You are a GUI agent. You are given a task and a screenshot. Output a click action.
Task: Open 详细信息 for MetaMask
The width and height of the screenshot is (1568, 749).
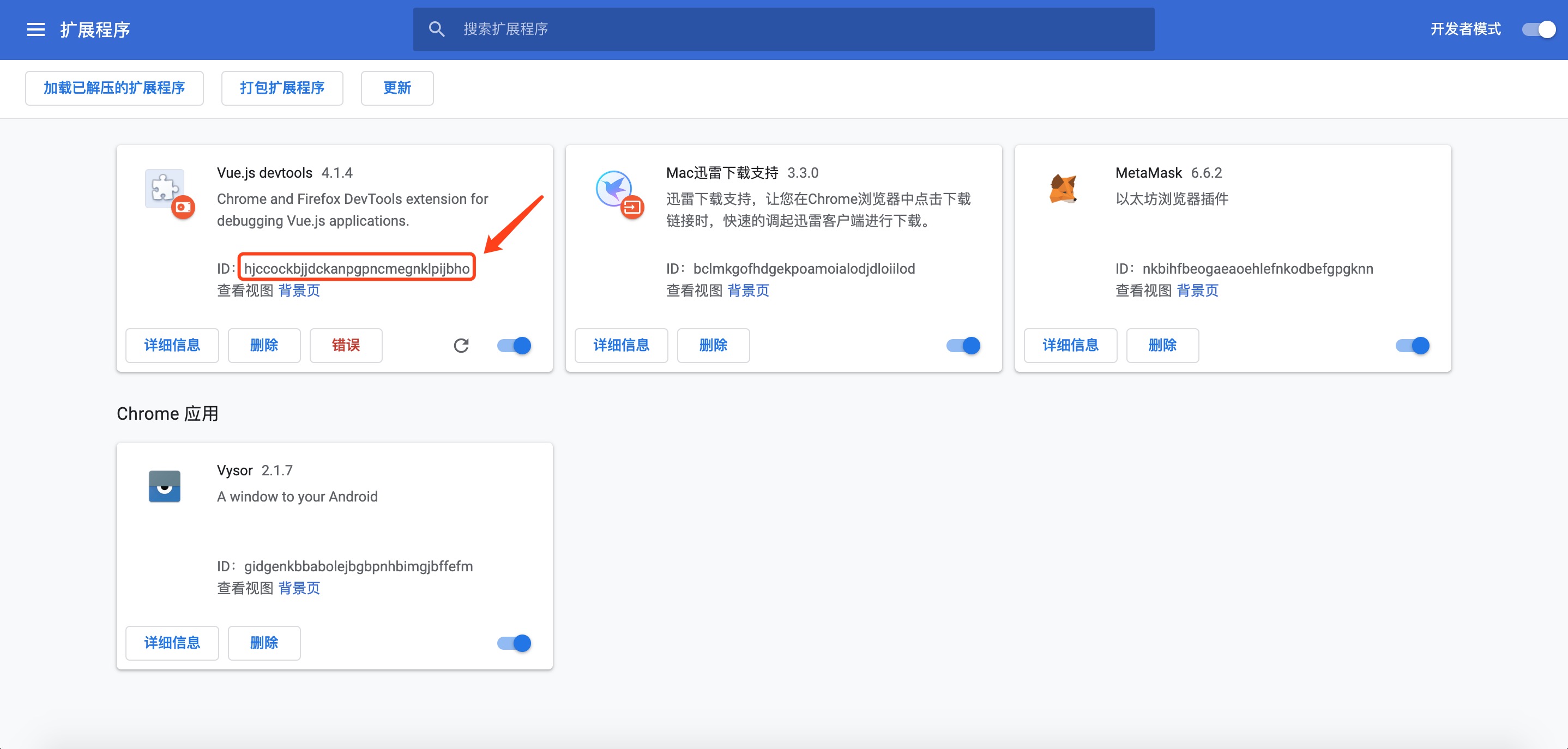[x=1070, y=345]
